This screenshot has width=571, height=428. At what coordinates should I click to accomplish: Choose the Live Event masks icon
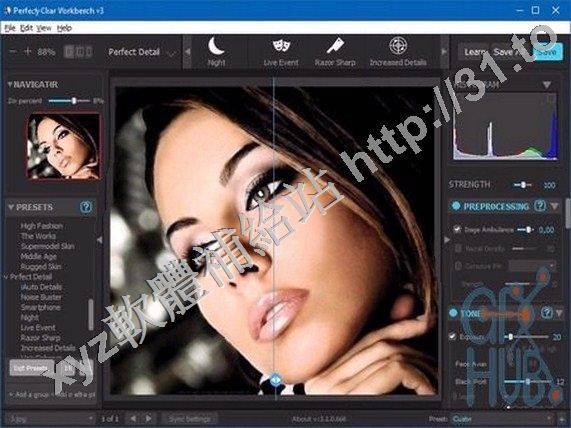(281, 46)
